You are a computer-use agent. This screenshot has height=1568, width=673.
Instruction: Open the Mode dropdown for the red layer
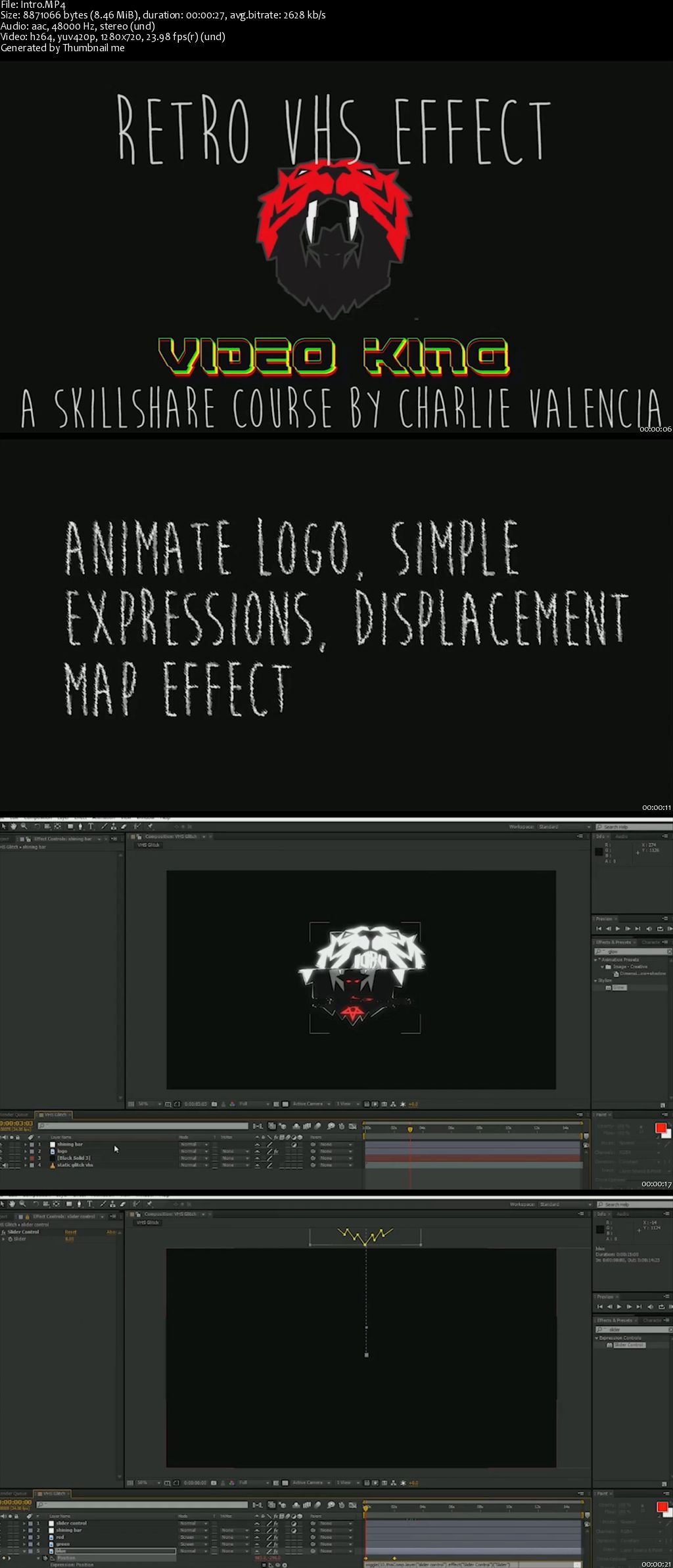tap(195, 1537)
